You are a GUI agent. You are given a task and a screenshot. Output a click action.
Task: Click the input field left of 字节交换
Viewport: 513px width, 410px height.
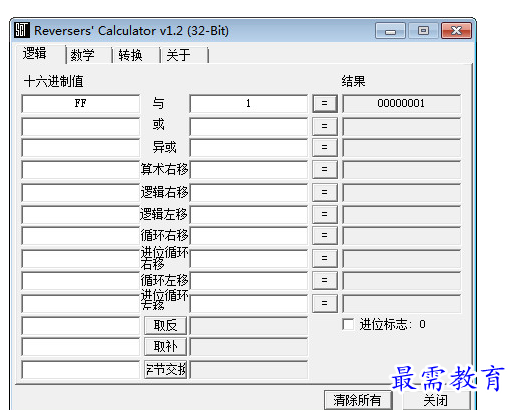tap(81, 369)
